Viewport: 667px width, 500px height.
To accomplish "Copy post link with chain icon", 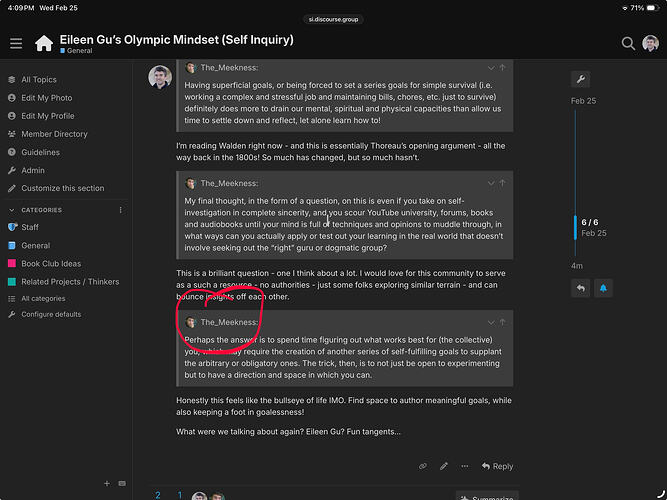I will pos(422,466).
